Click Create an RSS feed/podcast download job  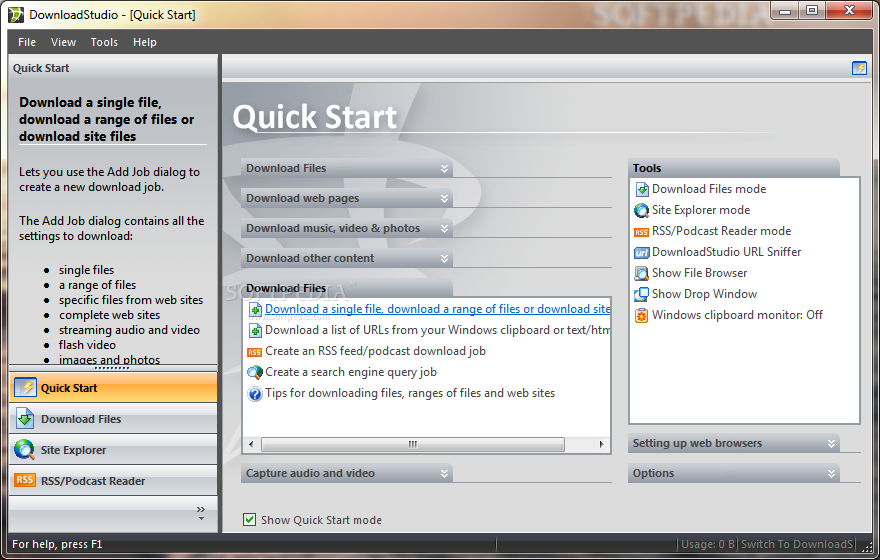point(375,351)
